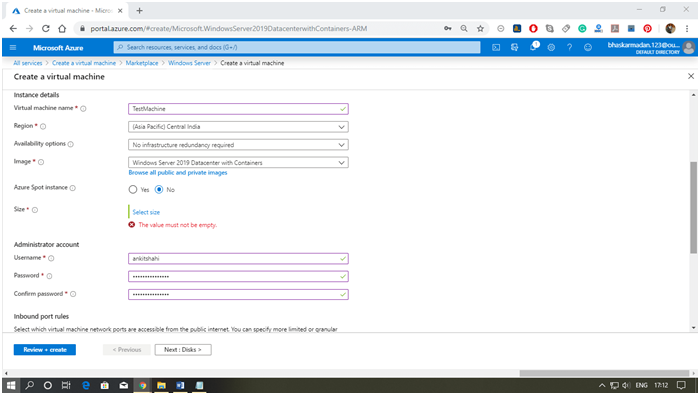Viewport: 700px width, 395px height.
Task: Close the Create a virtual machine blade
Action: [x=691, y=76]
